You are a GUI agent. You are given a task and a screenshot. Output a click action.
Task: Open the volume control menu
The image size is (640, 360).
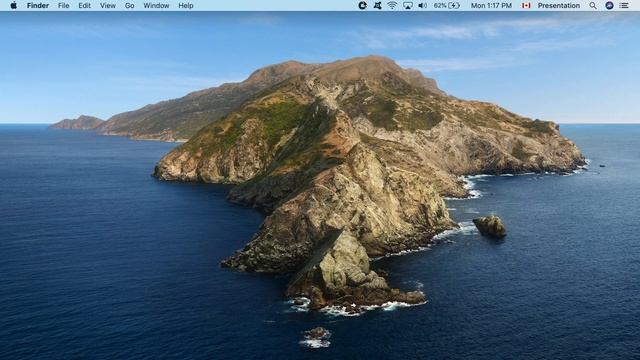pyautogui.click(x=422, y=5)
